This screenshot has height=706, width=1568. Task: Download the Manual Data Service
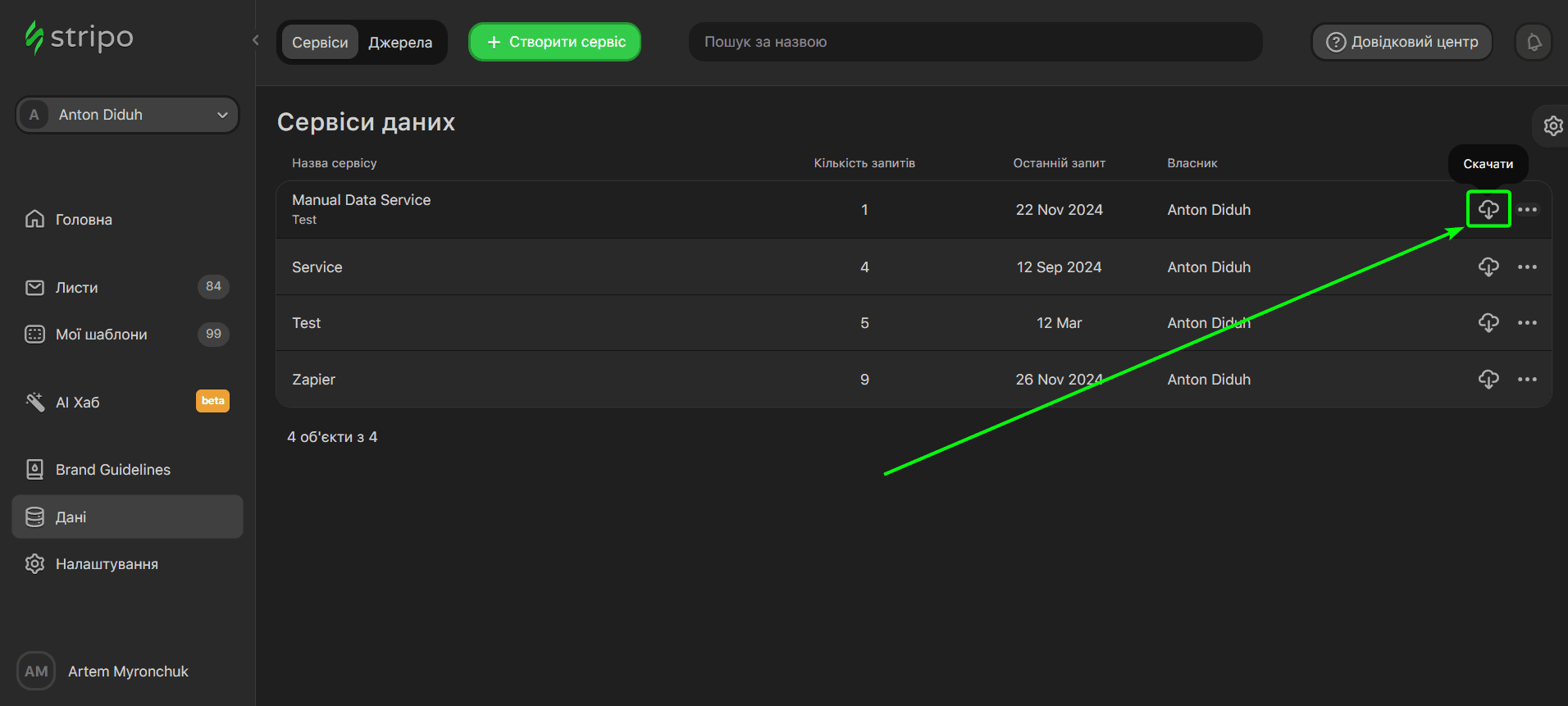click(1488, 209)
